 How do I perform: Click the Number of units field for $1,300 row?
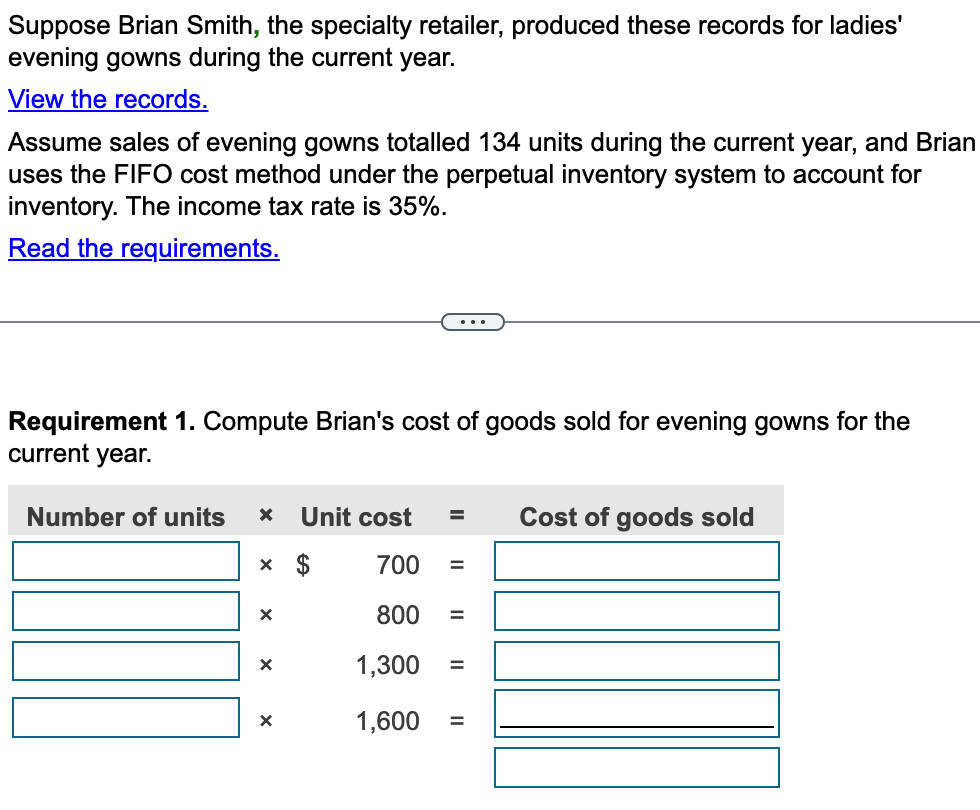125,660
